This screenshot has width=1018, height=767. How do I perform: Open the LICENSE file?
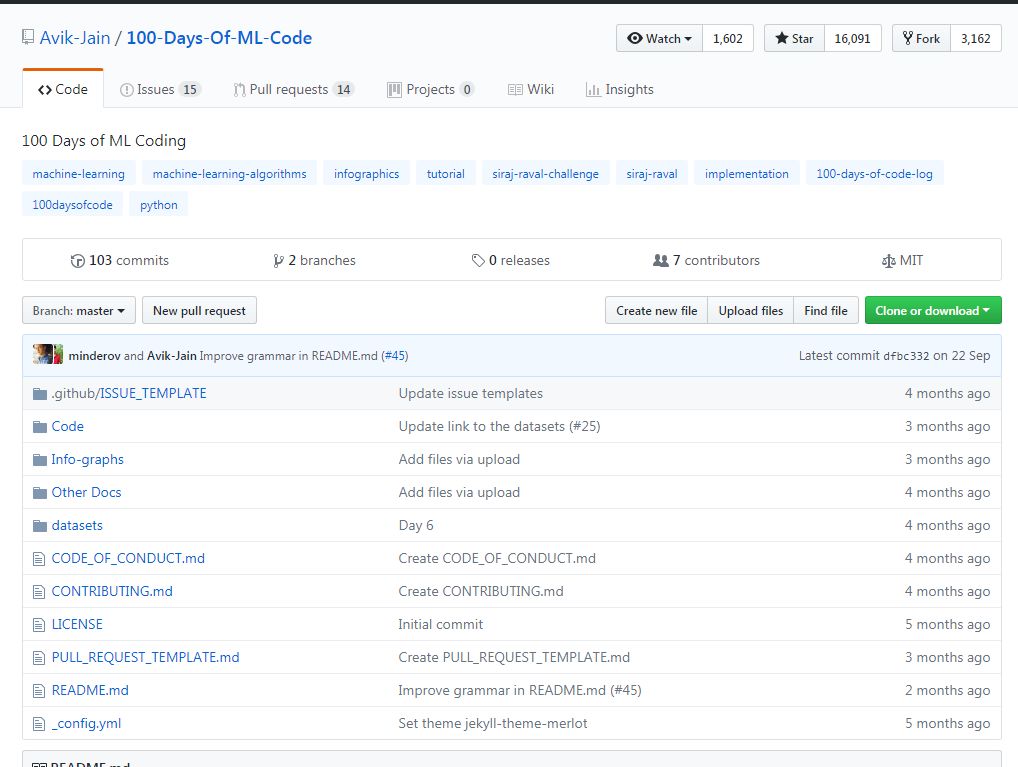(x=77, y=624)
